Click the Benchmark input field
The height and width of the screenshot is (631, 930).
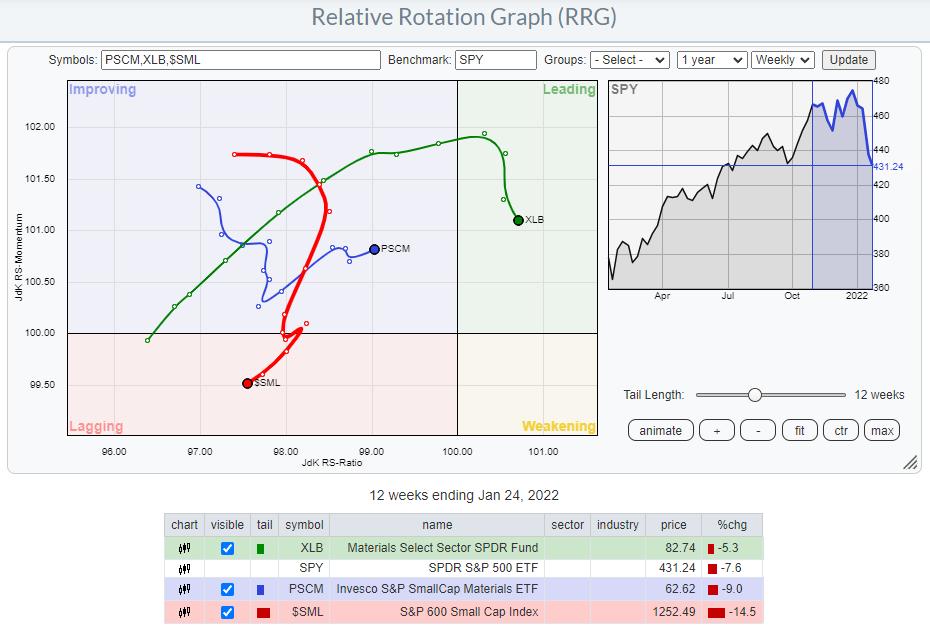tap(496, 60)
